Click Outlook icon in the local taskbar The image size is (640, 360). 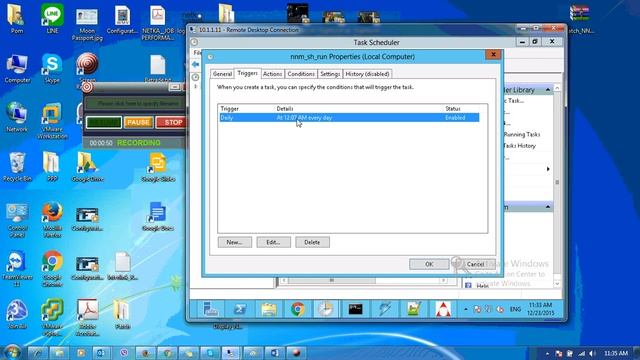[101, 353]
